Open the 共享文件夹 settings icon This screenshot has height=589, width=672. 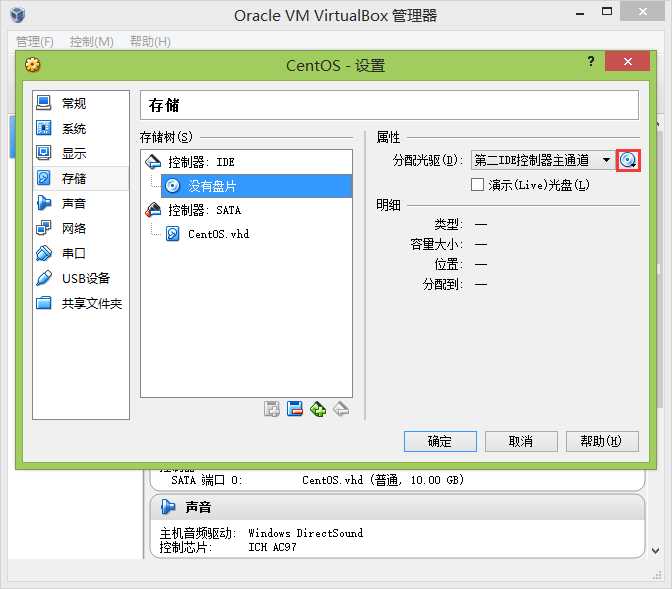click(44, 303)
